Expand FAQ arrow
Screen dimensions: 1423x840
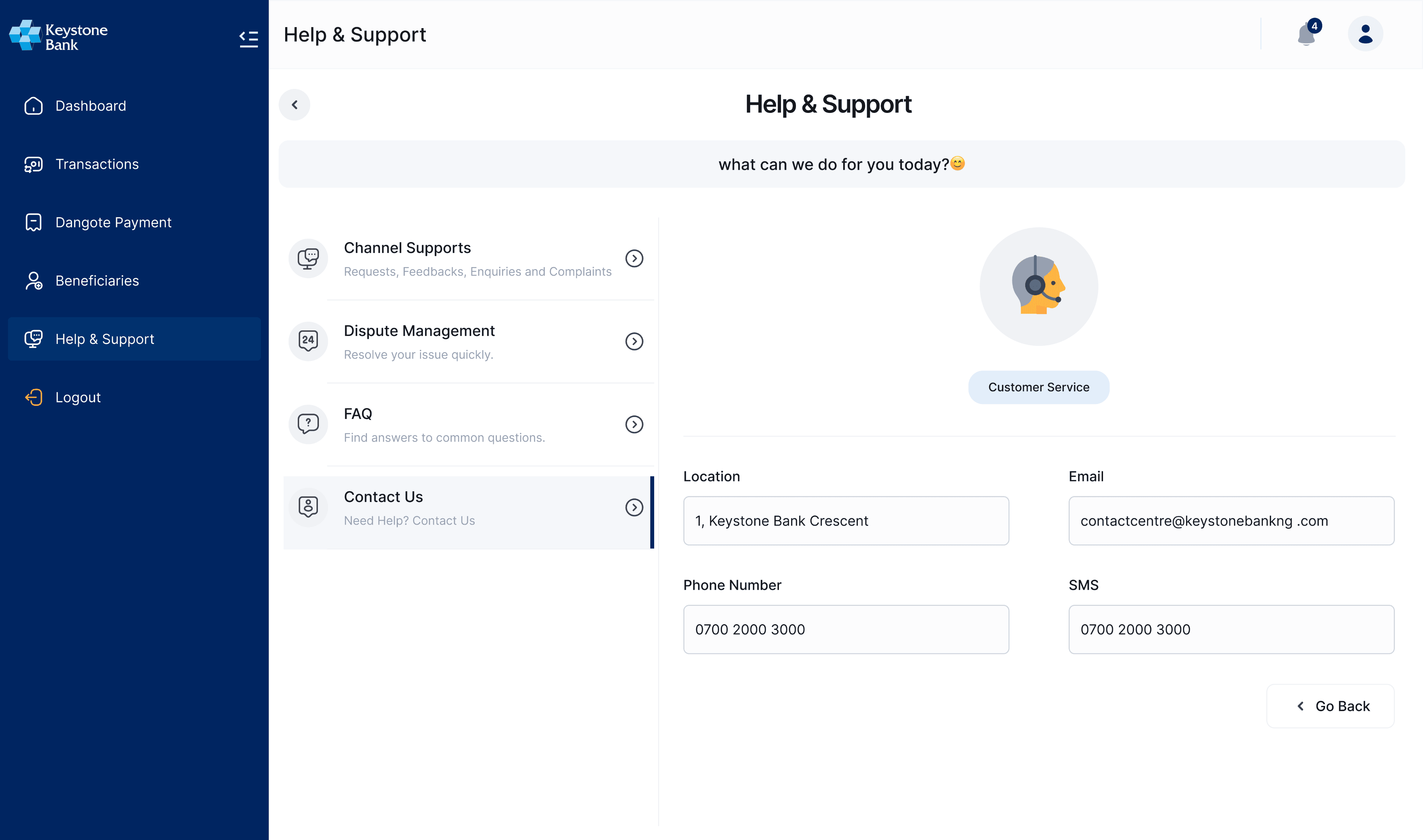point(634,425)
